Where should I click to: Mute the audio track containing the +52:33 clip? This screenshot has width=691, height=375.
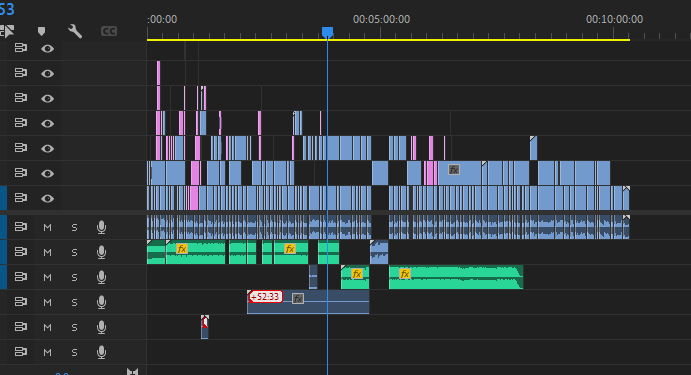point(47,302)
